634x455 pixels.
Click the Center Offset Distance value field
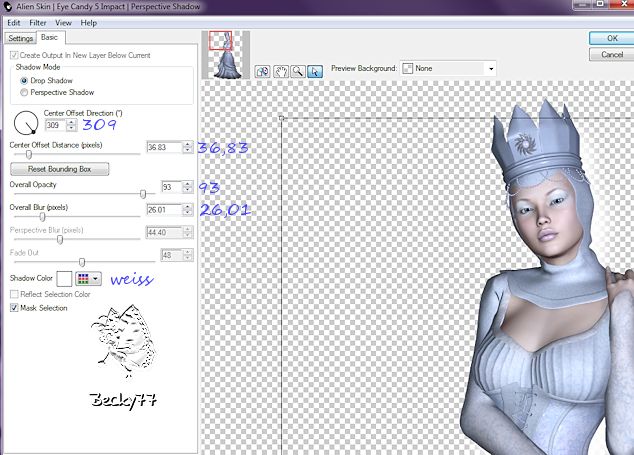coord(164,147)
